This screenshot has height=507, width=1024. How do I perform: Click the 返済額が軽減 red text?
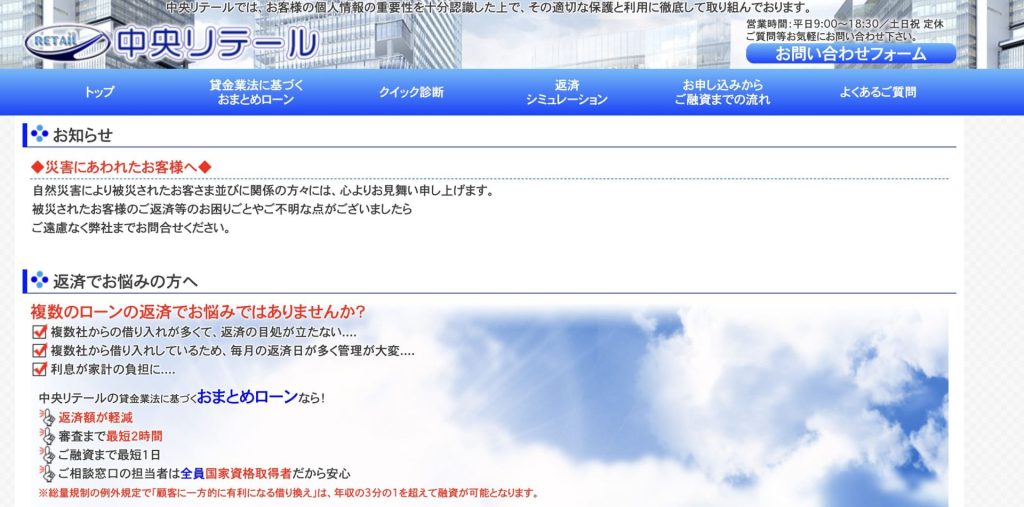pyautogui.click(x=95, y=417)
